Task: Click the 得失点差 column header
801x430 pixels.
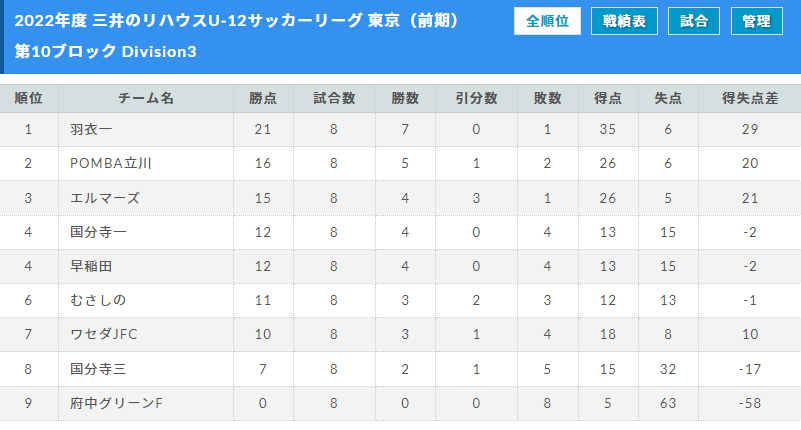Action: (750, 98)
